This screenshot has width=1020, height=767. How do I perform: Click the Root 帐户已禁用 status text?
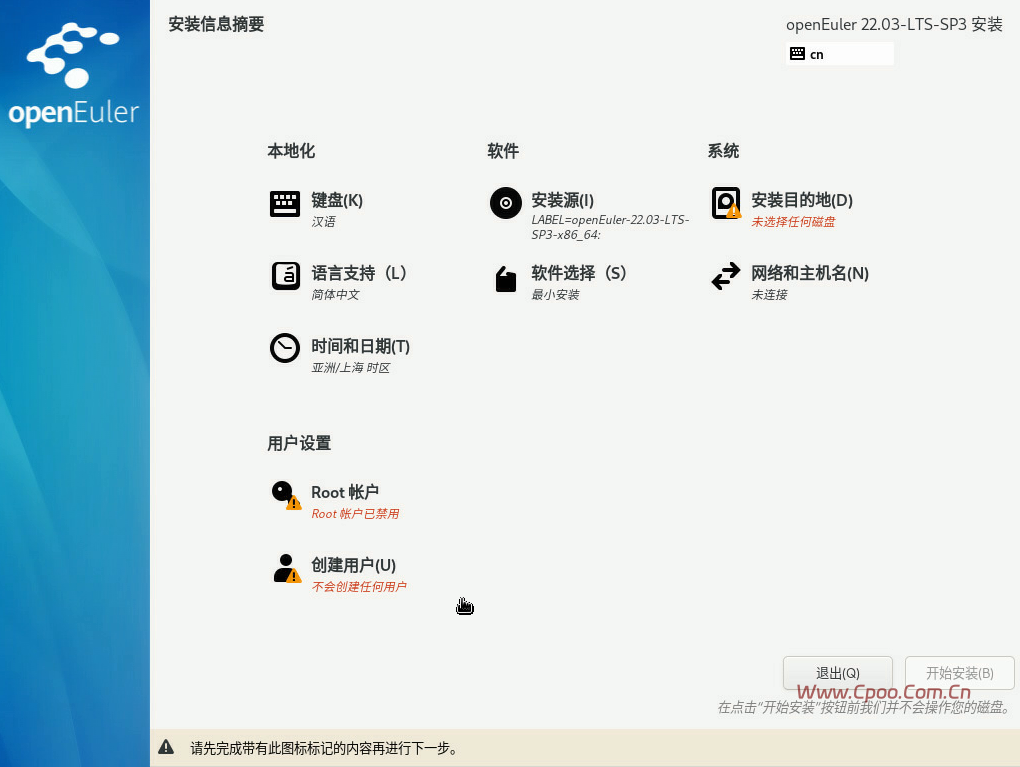click(x=355, y=514)
